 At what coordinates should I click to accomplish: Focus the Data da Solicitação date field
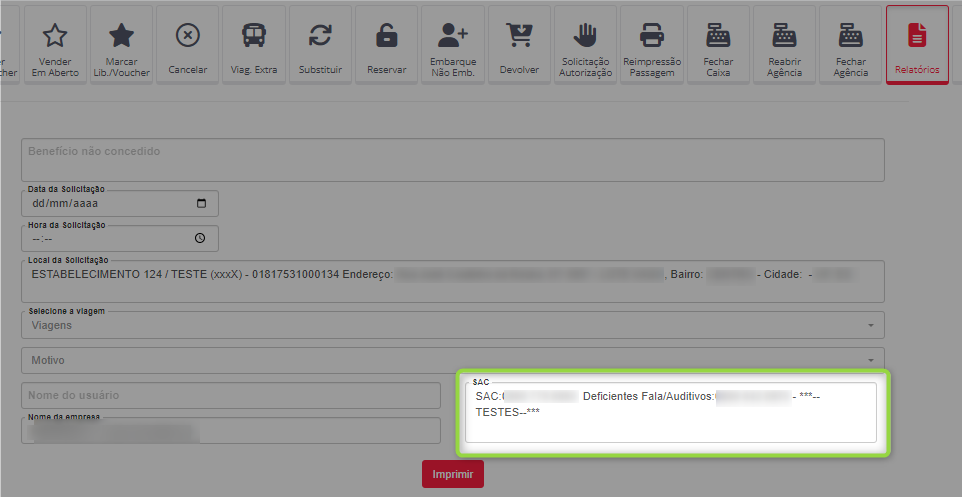click(120, 204)
